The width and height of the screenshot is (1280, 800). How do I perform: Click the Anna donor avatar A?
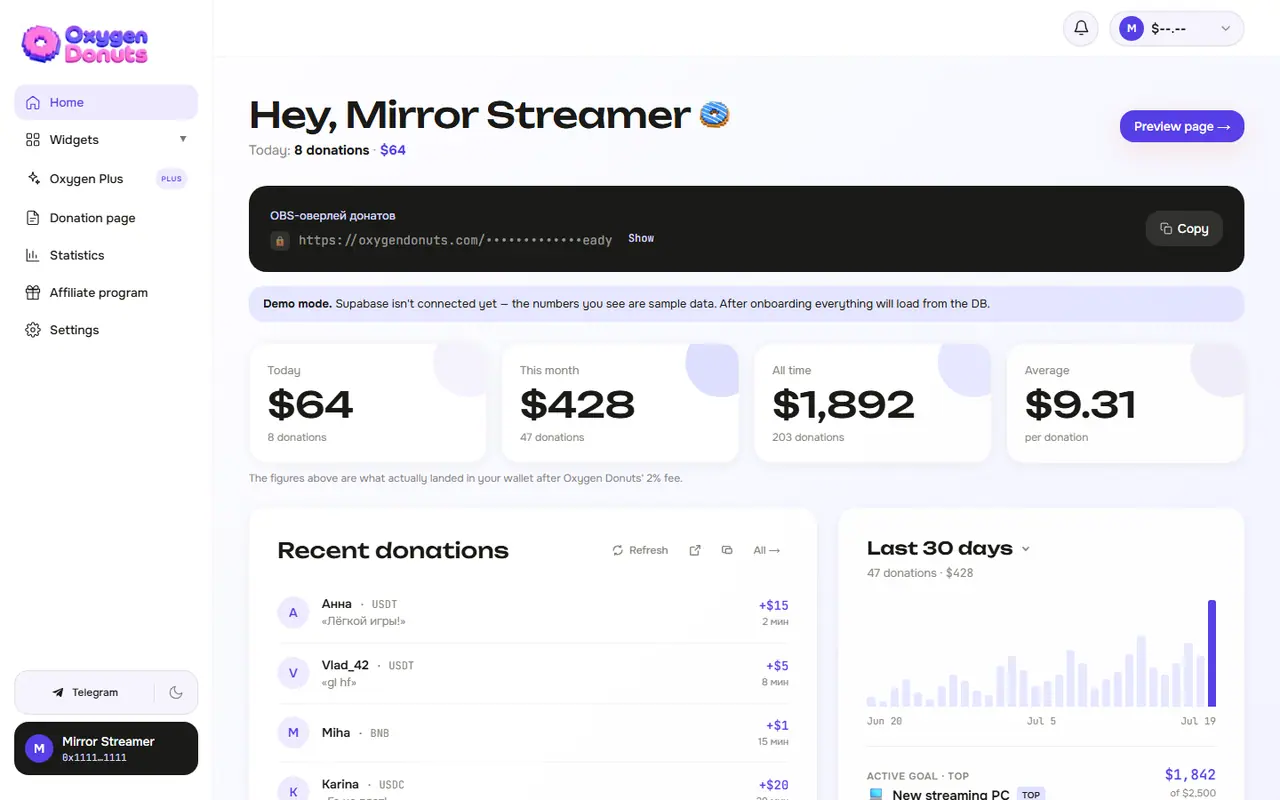[293, 612]
